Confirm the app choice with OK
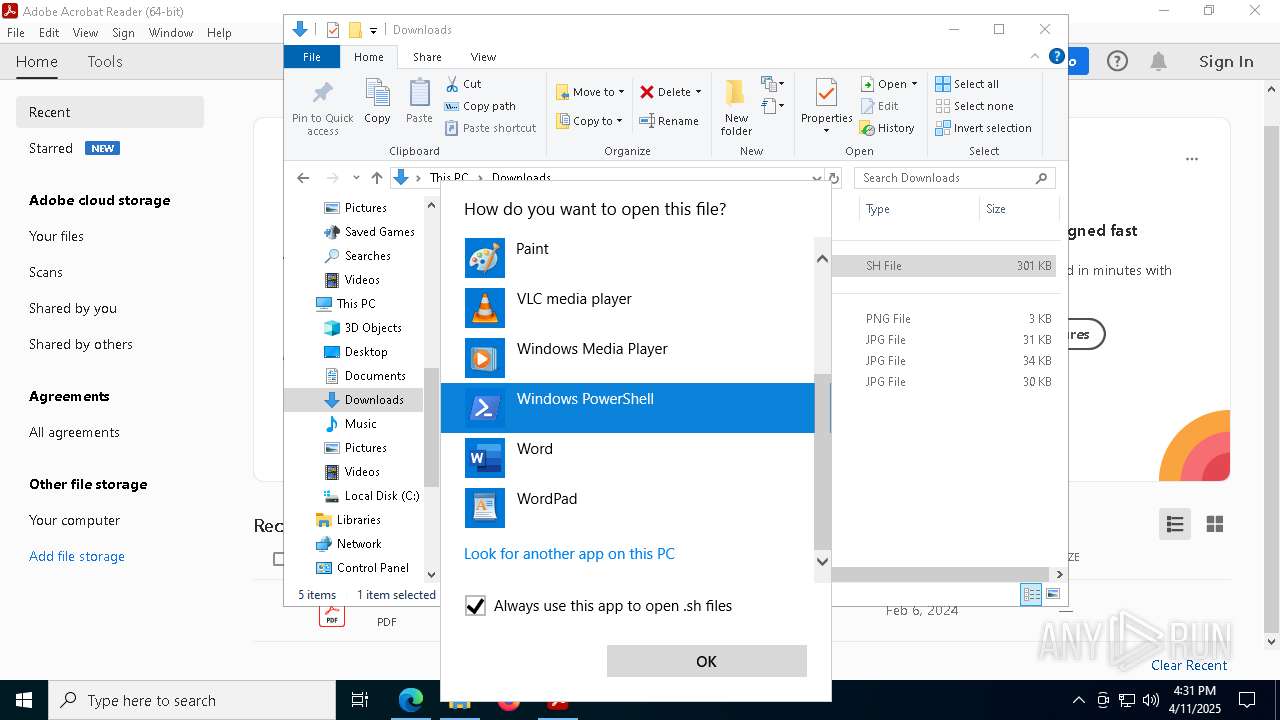Screen dimensions: 1280x720 click(x=706, y=661)
